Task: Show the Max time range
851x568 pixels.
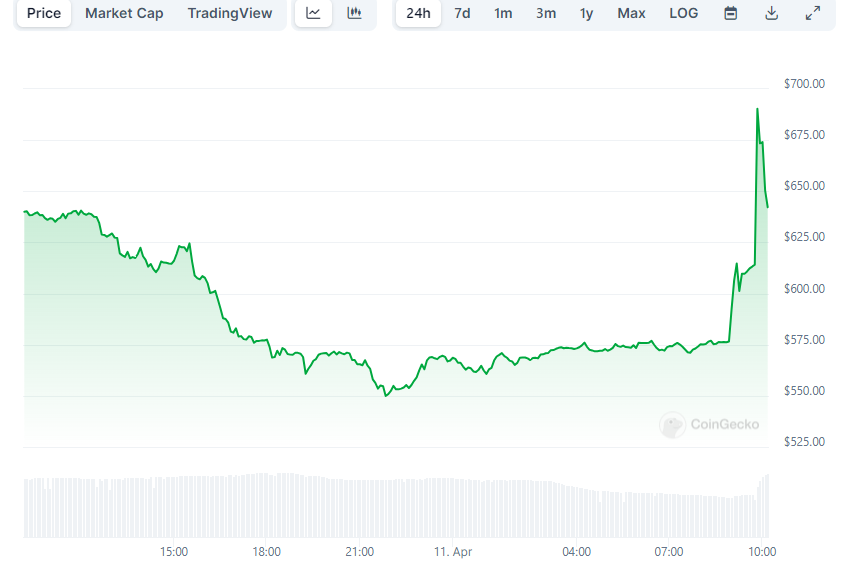Action: coord(631,13)
